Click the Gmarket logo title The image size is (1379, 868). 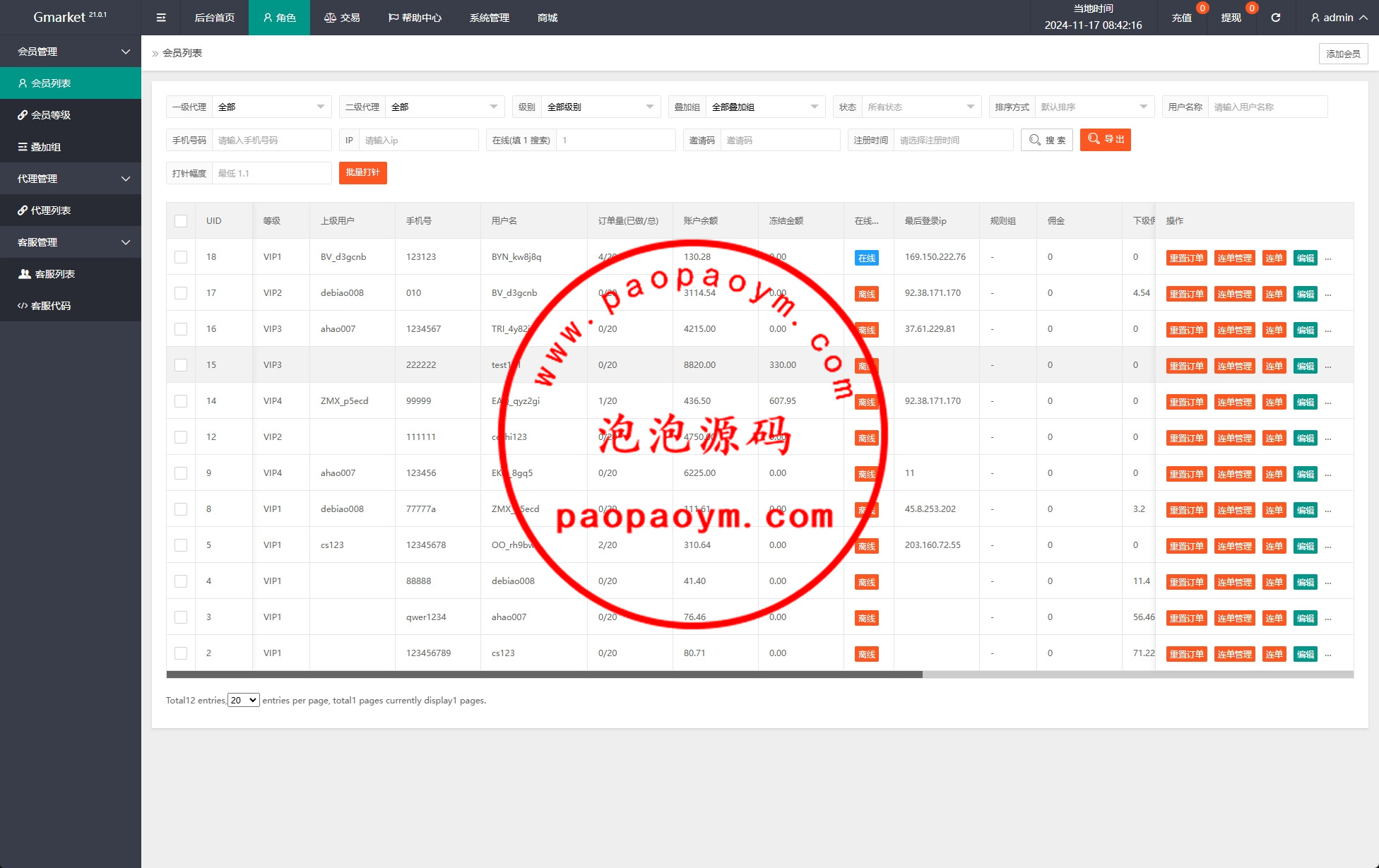(x=70, y=17)
